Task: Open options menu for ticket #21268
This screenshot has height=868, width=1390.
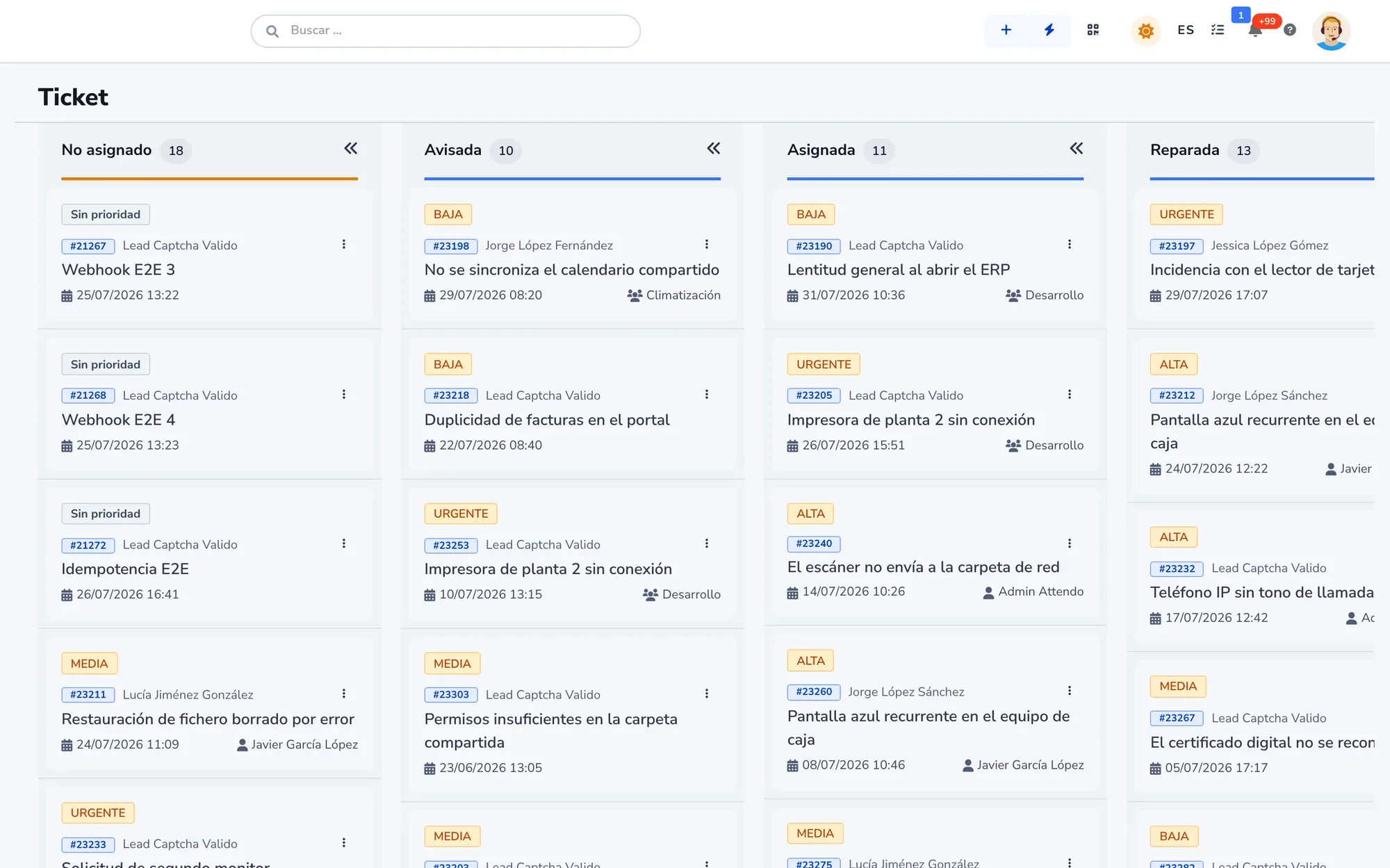Action: 344,395
